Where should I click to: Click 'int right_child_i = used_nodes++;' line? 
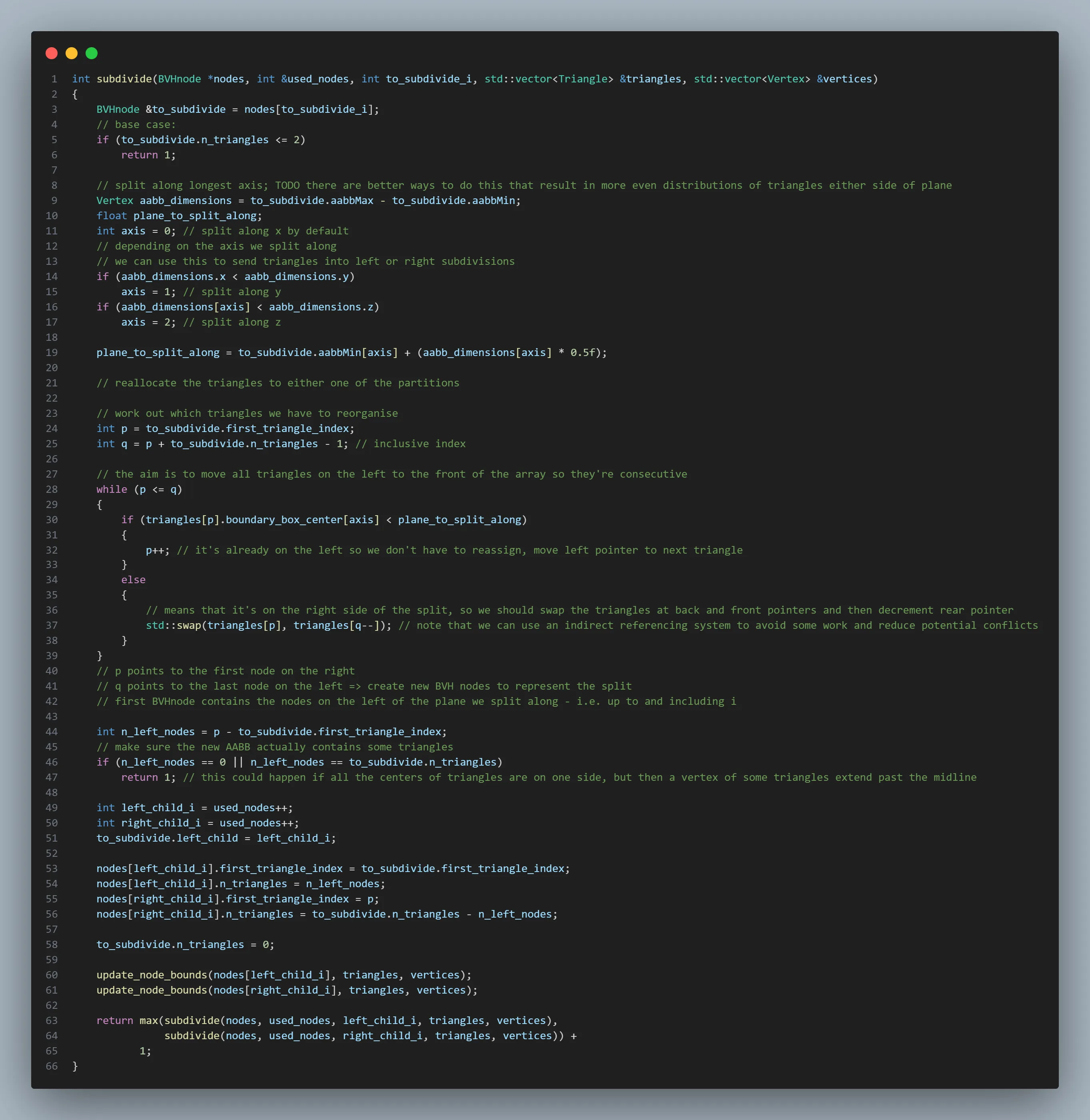click(198, 823)
